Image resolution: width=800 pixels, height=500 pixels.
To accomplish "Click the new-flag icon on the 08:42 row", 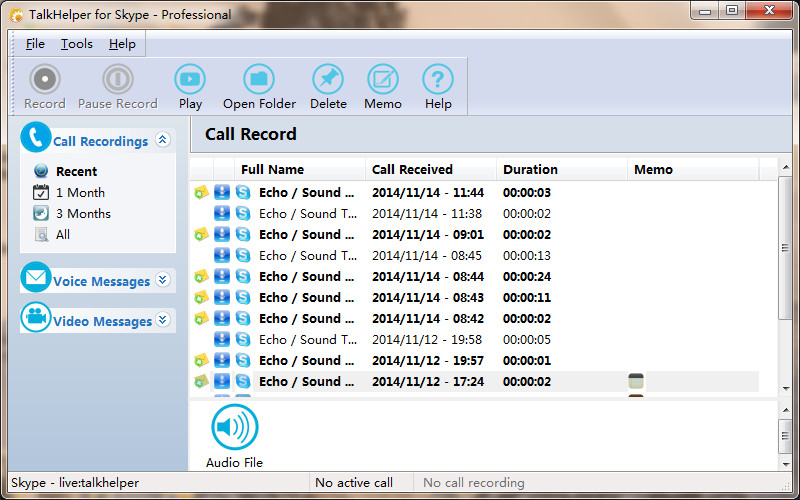I will (x=202, y=318).
